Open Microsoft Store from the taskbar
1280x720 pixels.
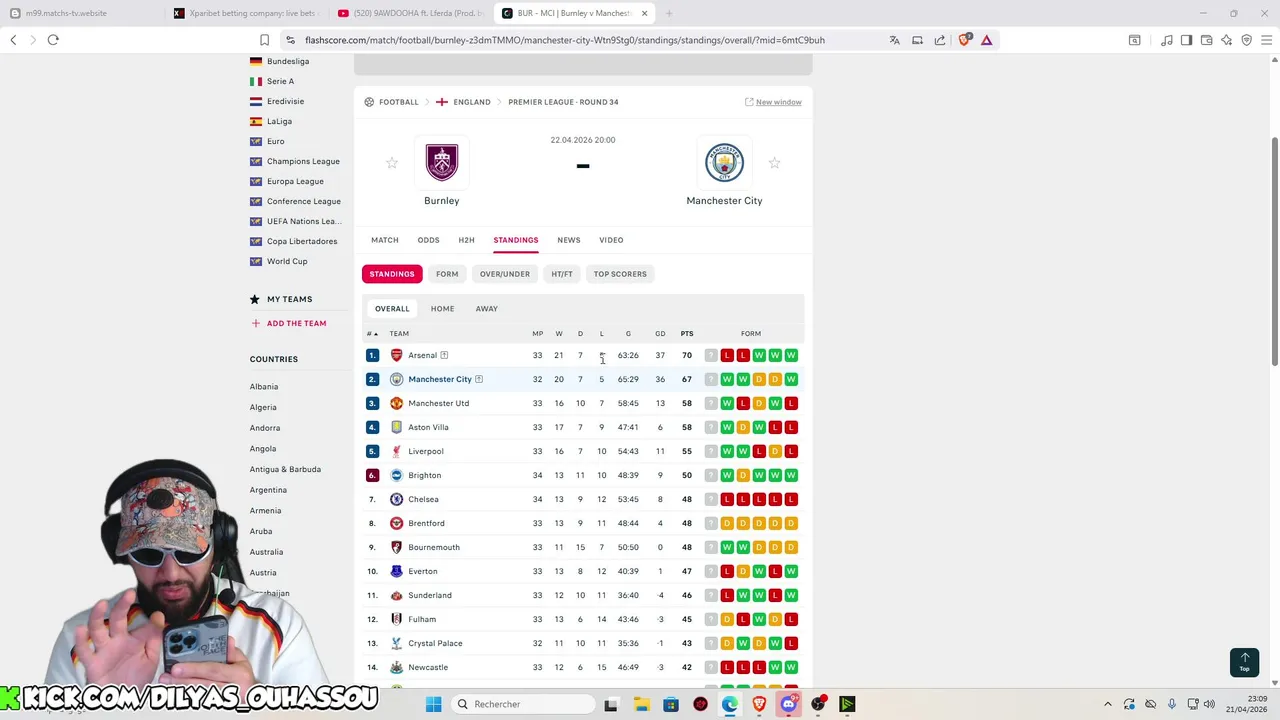671,704
